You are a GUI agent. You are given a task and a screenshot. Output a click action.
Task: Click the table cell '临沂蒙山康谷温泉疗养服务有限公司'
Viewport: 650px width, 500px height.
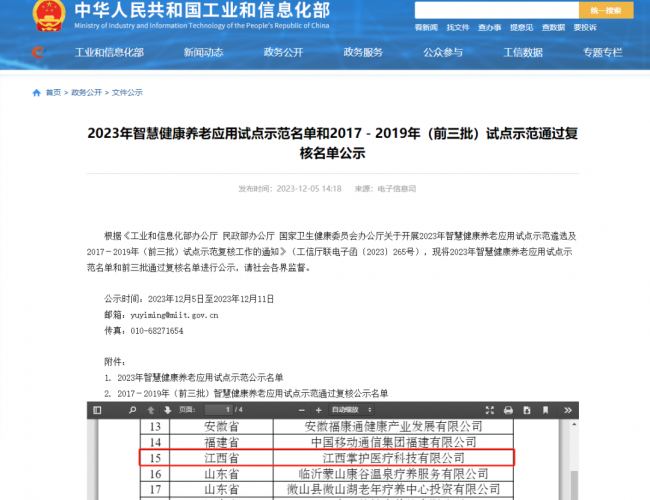click(x=393, y=474)
